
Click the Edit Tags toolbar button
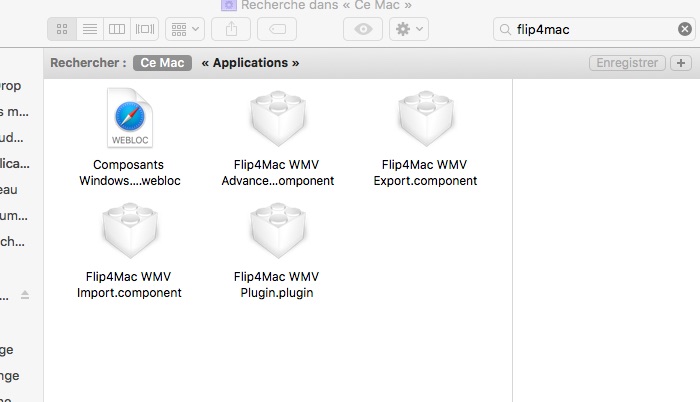tap(277, 29)
